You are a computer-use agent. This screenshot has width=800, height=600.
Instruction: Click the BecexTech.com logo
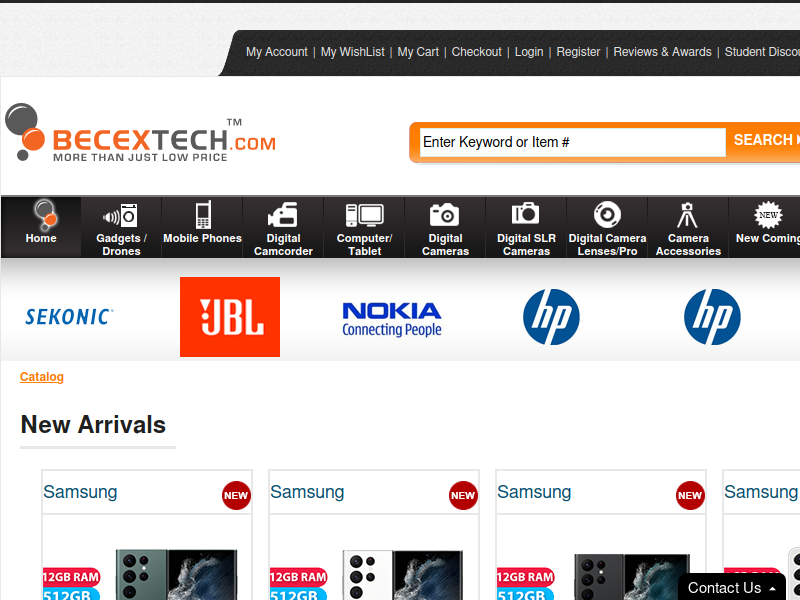140,133
